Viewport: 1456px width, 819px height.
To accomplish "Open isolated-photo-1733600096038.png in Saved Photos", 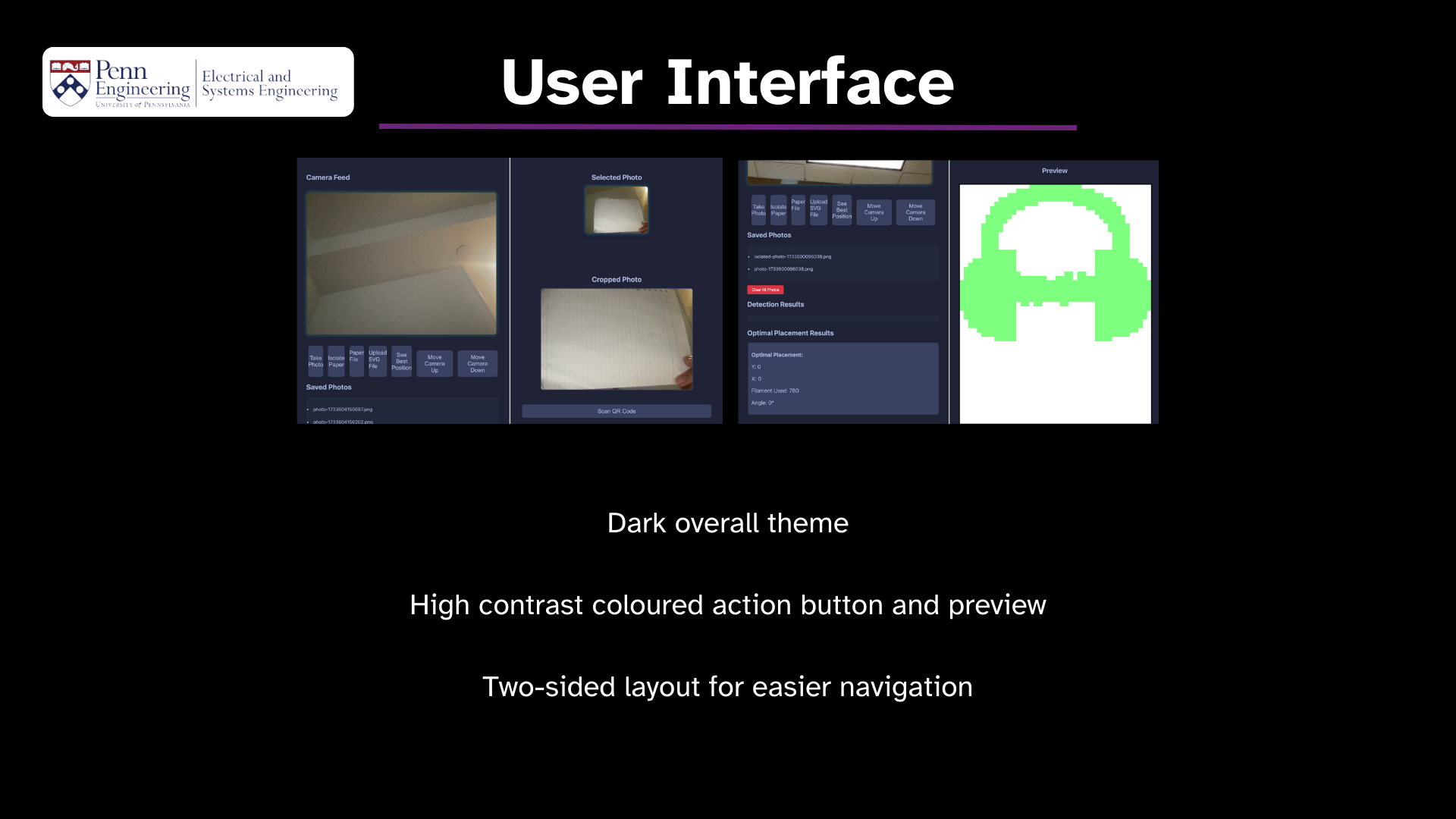I will pos(792,257).
